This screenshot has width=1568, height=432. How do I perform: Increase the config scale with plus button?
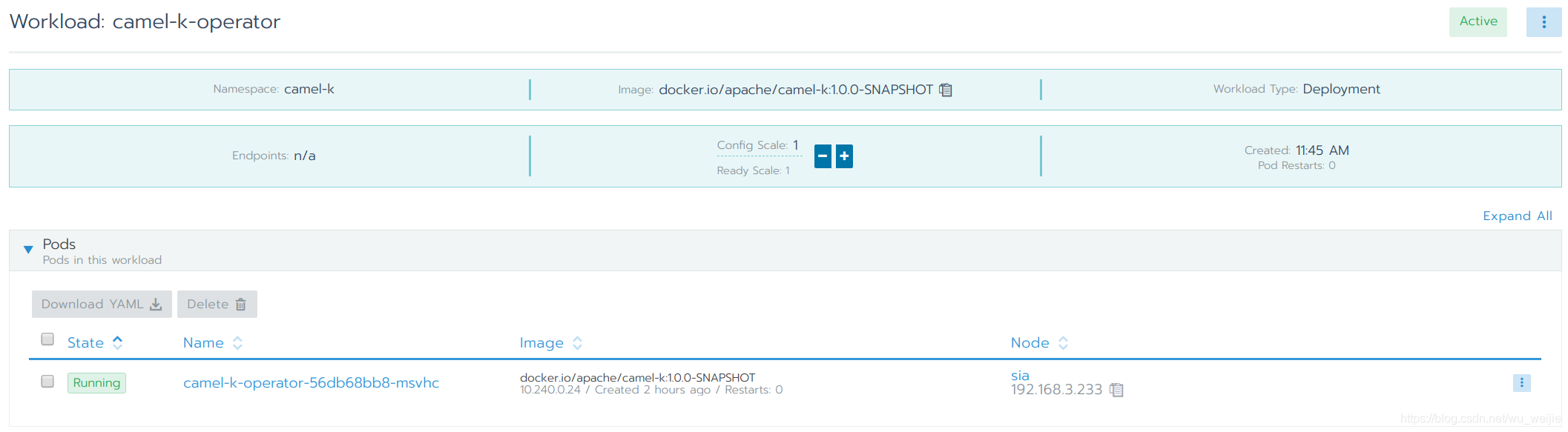(x=844, y=156)
